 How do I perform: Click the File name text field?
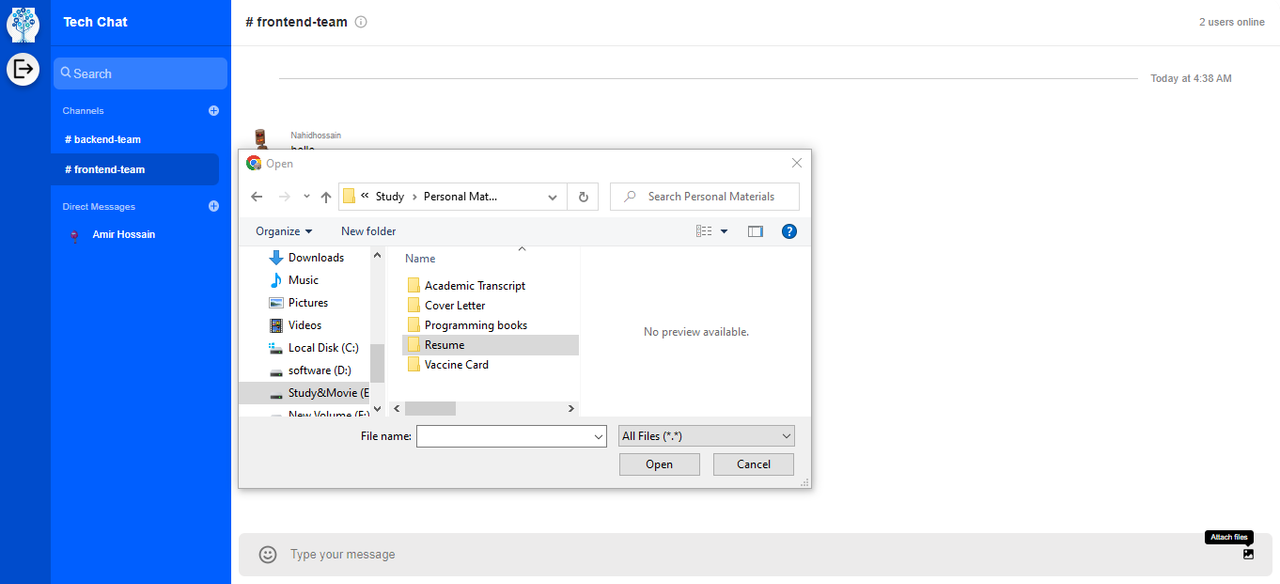pos(504,436)
